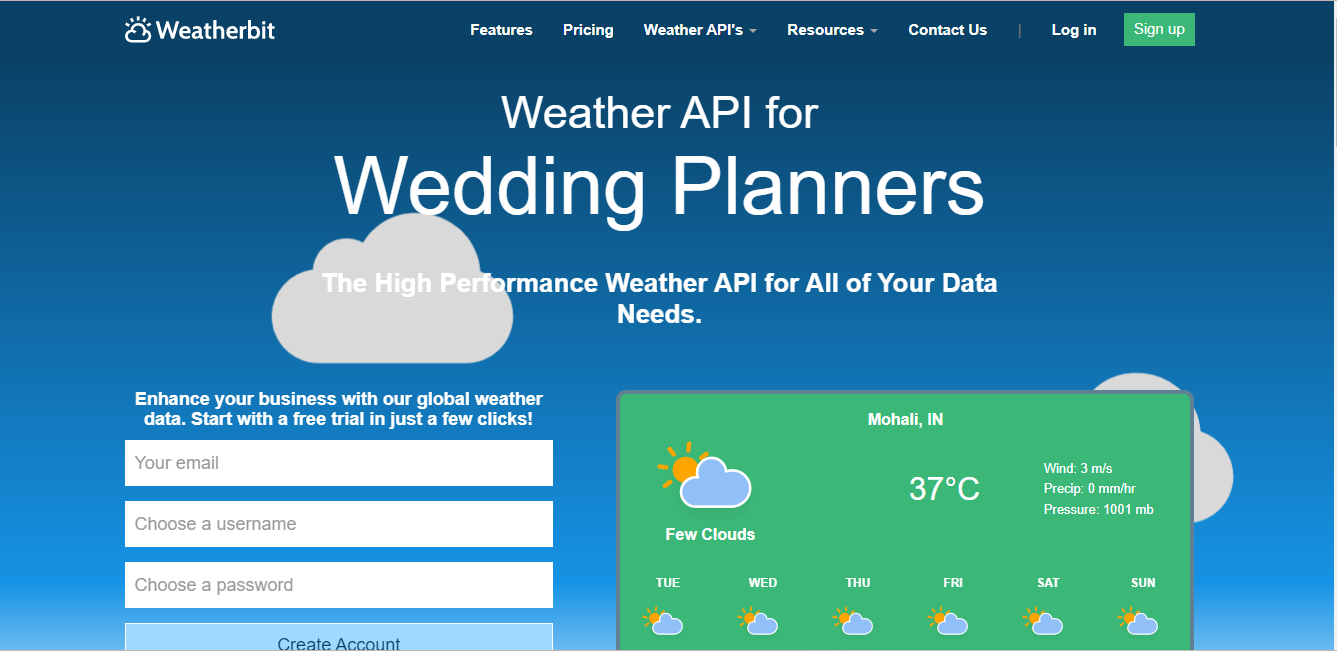This screenshot has width=1337, height=651.
Task: Expand the Resources dropdown menu
Action: coord(832,30)
